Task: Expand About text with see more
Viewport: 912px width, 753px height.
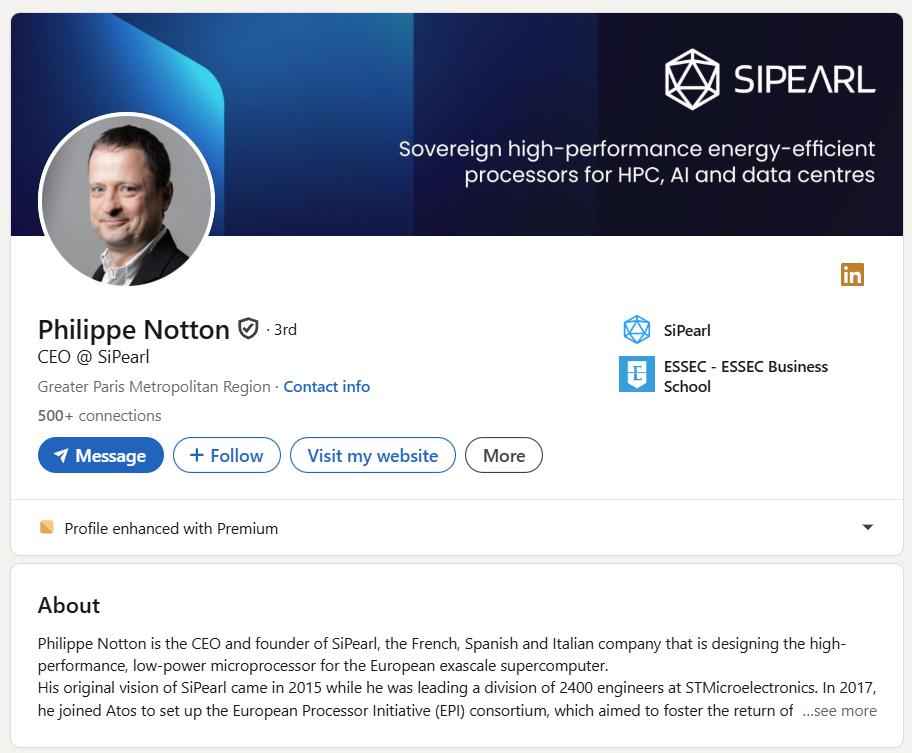Action: pos(839,711)
